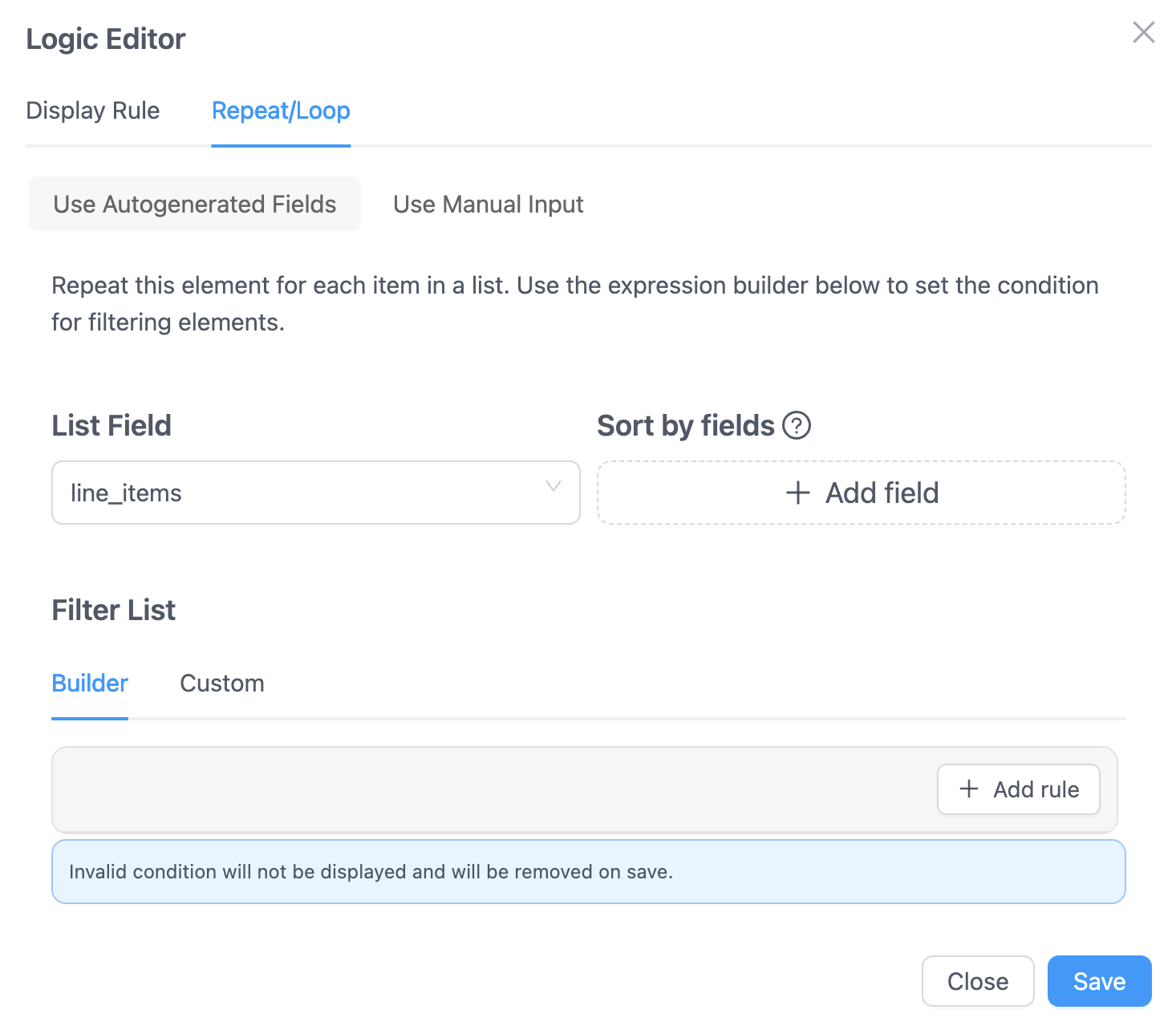Viewport: 1176px width, 1022px height.
Task: Switch to Use Manual Input mode
Action: (x=488, y=205)
